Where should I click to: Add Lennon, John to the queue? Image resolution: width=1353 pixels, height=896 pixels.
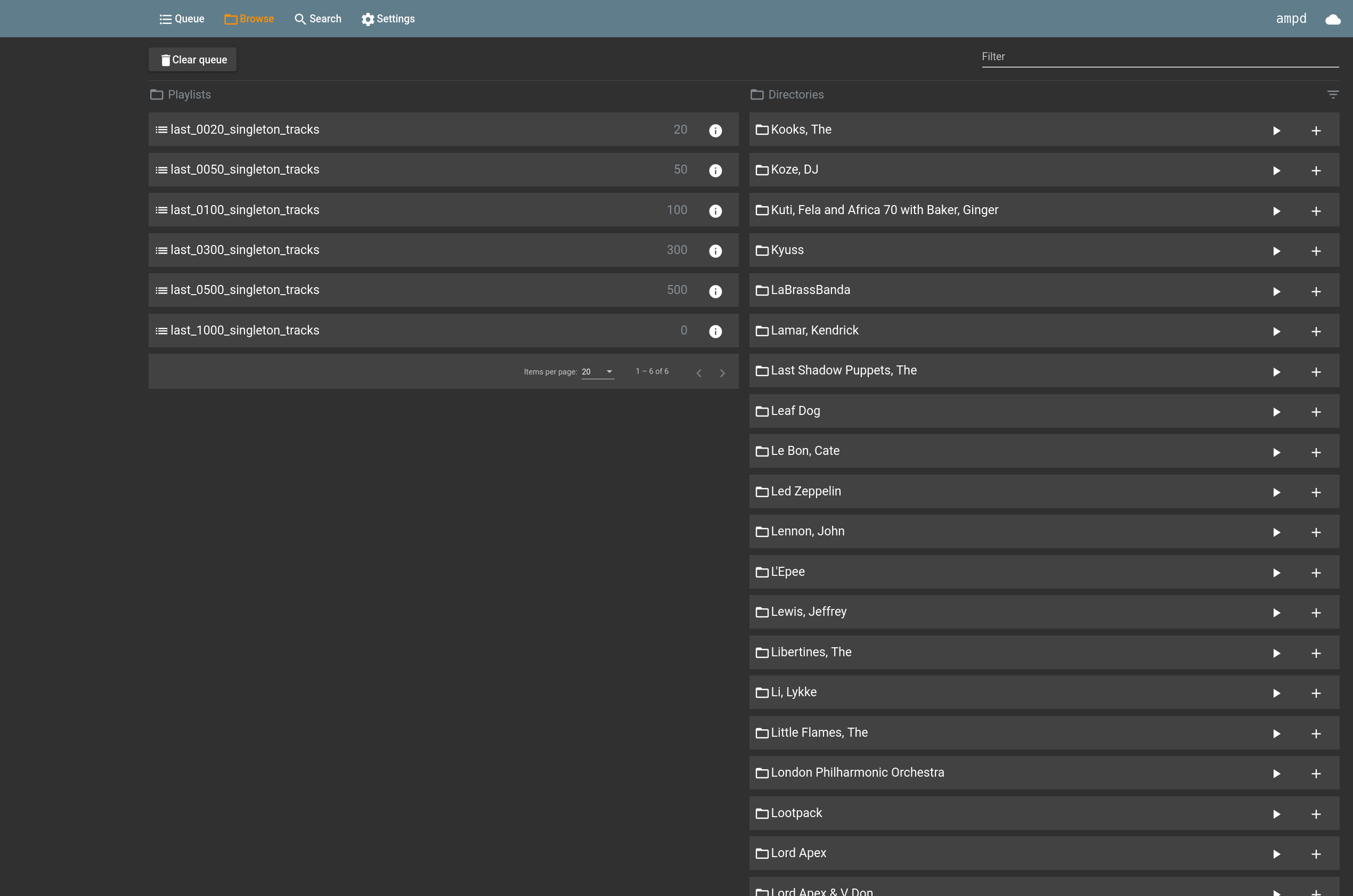[x=1316, y=533]
